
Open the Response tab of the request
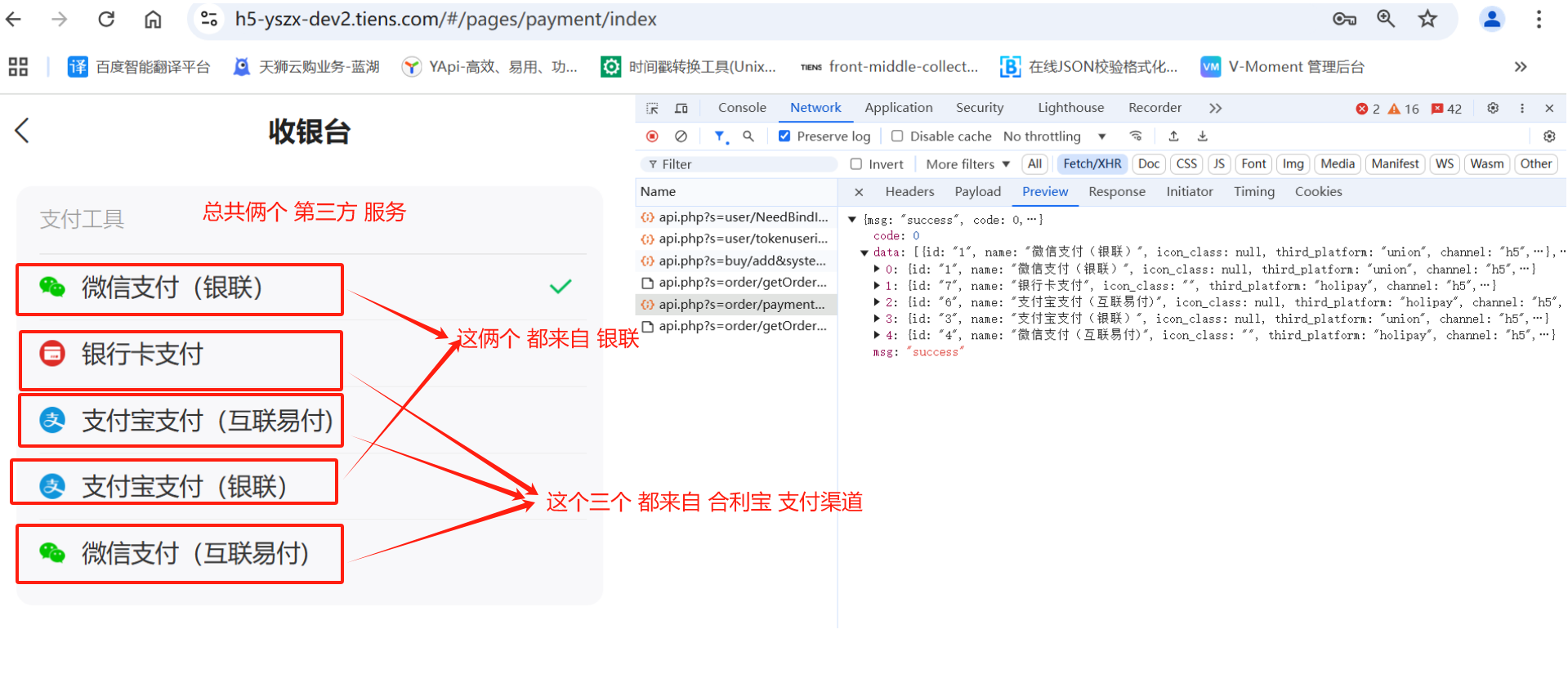tap(1117, 192)
